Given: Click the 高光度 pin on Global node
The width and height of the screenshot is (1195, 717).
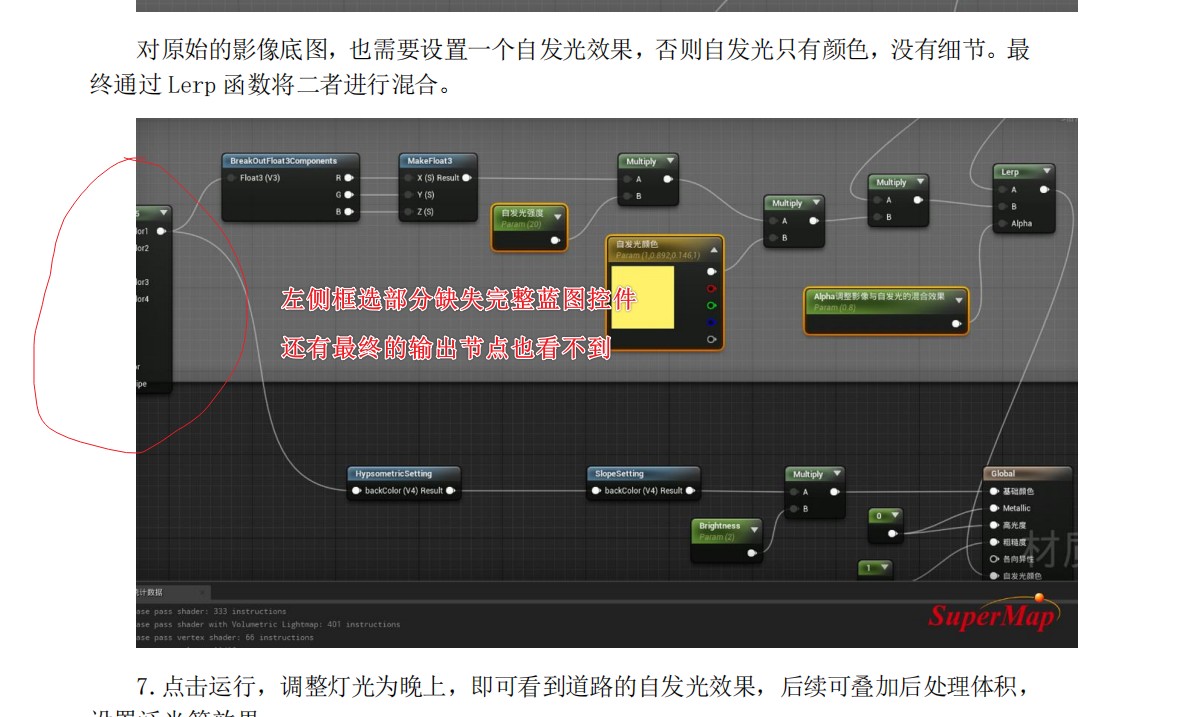Looking at the screenshot, I should [994, 525].
